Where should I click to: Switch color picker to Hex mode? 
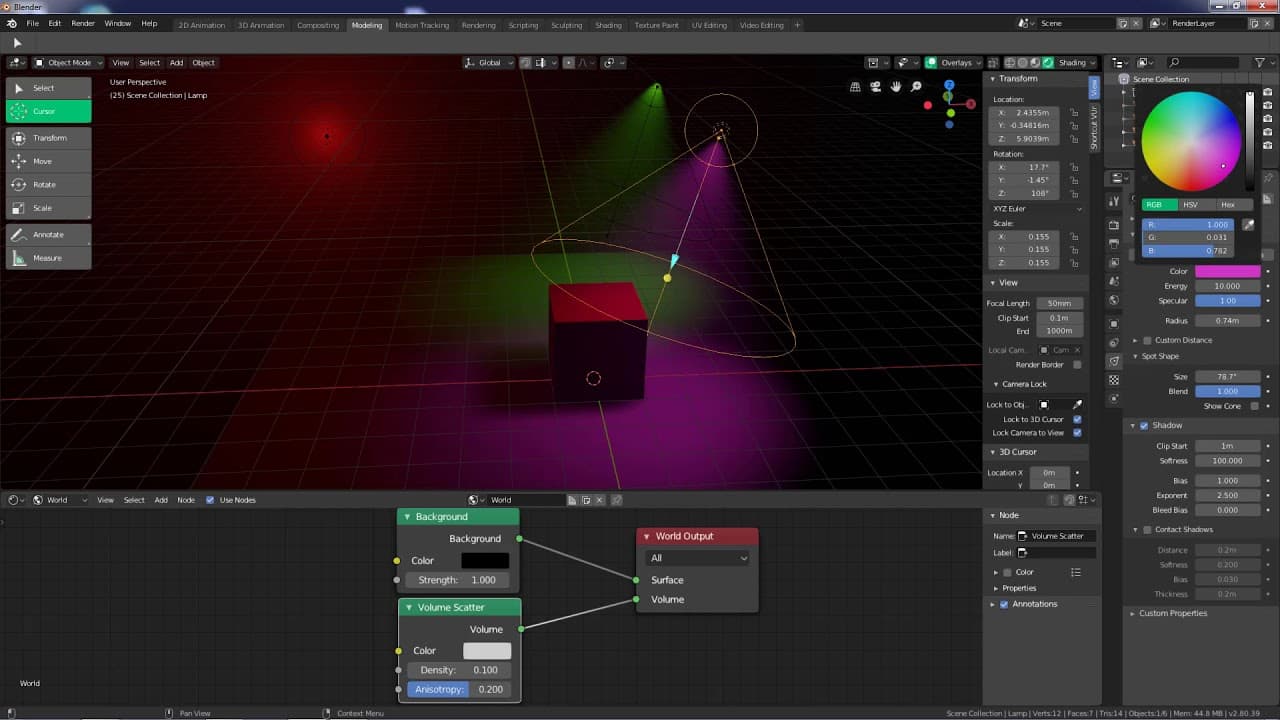1227,205
